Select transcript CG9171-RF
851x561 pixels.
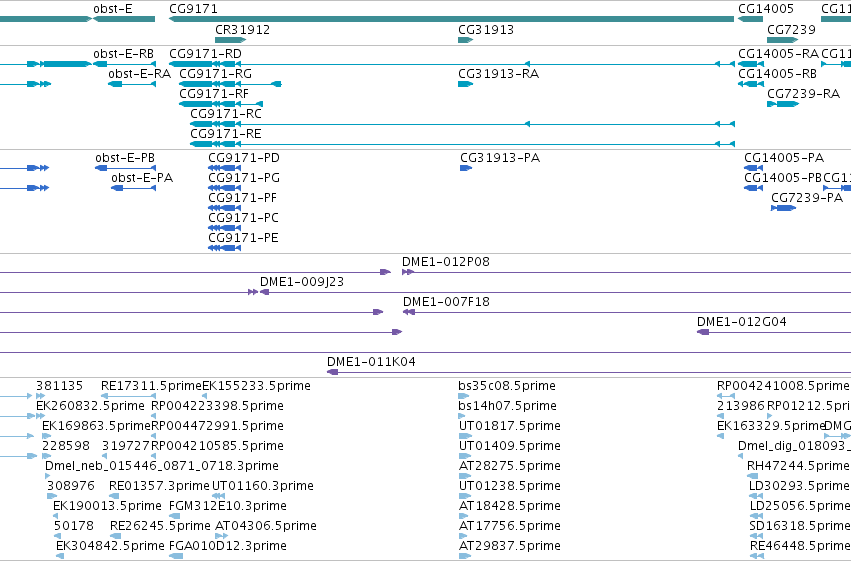coord(221,104)
